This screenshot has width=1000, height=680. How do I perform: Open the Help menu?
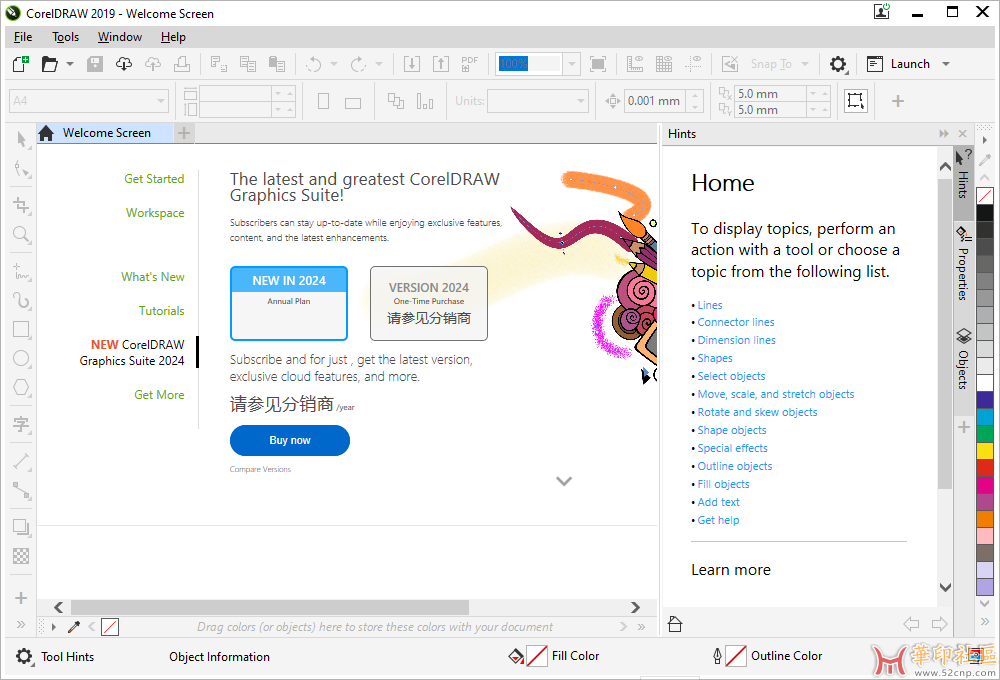[x=173, y=37]
